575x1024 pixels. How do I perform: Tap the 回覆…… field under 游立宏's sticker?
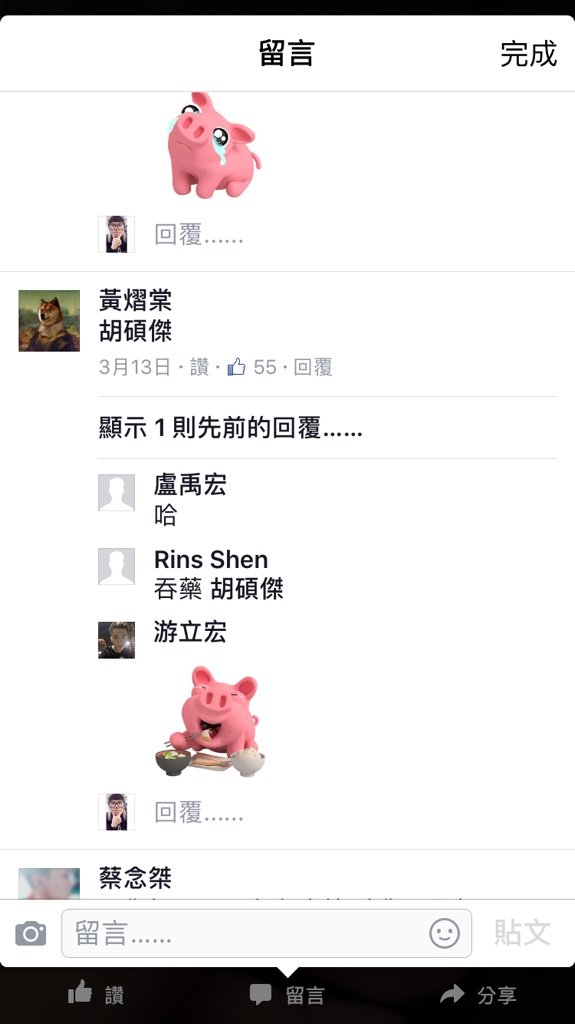(199, 812)
